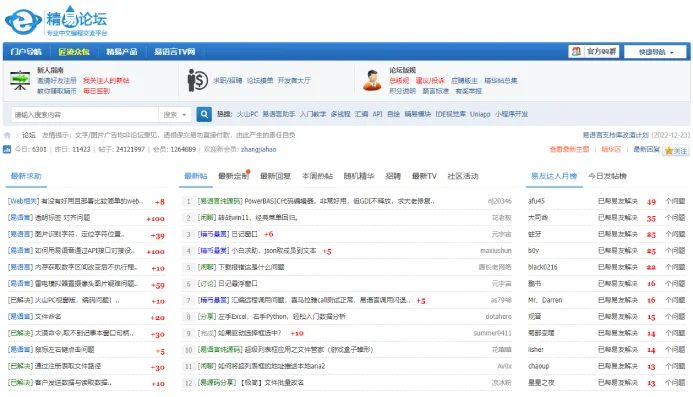
Task: Click the 火山PC hot search keyword
Action: click(248, 114)
